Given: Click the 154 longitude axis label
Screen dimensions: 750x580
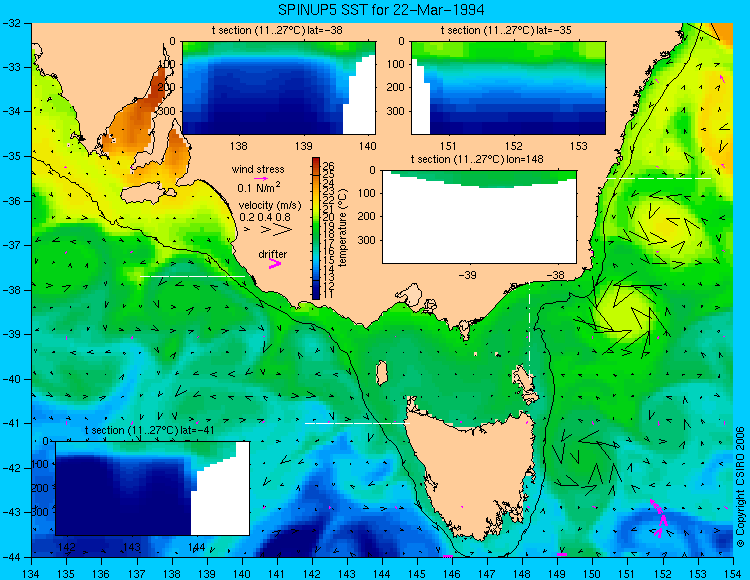Looking at the screenshot, I should (733, 574).
